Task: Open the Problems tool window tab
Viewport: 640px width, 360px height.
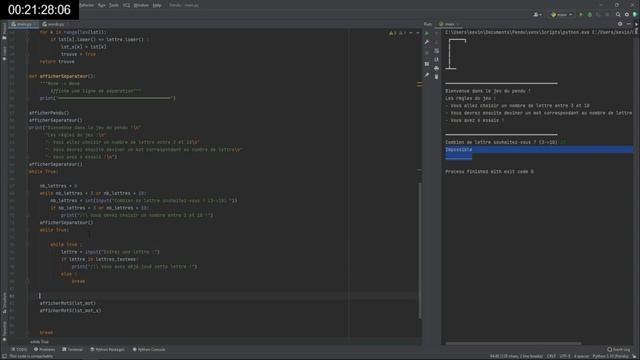Action: tap(44, 349)
